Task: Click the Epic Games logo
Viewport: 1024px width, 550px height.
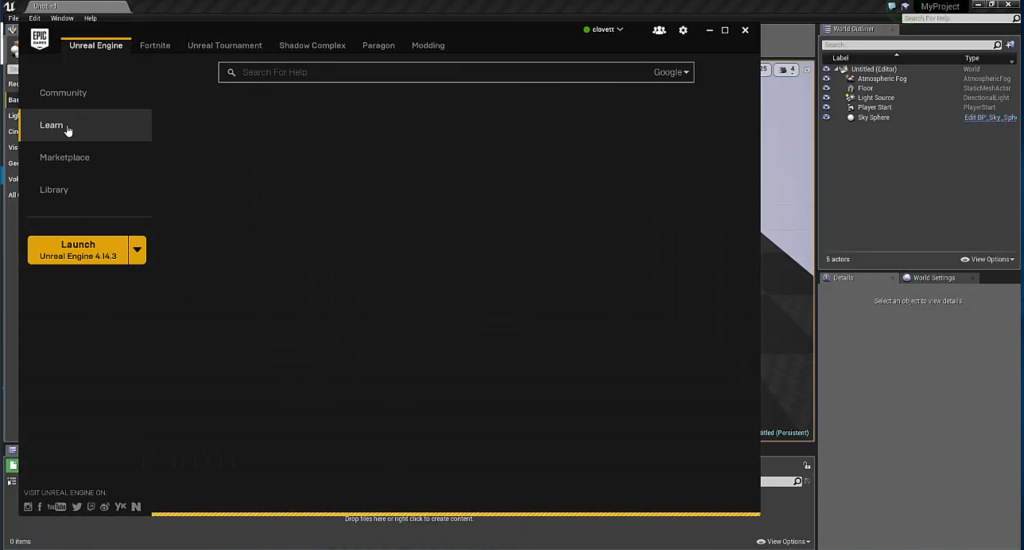Action: point(39,39)
